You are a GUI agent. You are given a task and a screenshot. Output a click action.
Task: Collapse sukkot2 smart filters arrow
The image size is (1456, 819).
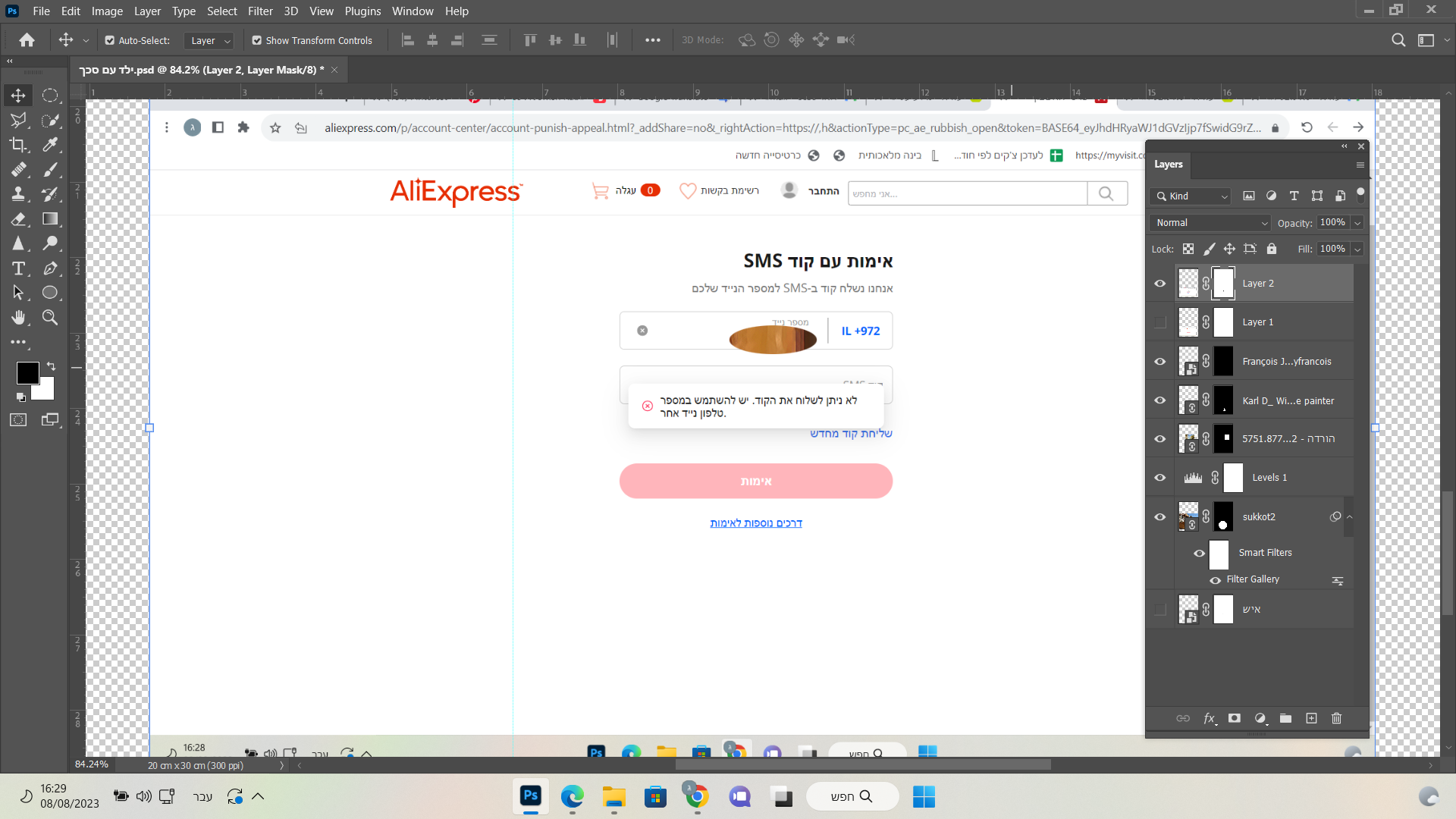tap(1349, 517)
